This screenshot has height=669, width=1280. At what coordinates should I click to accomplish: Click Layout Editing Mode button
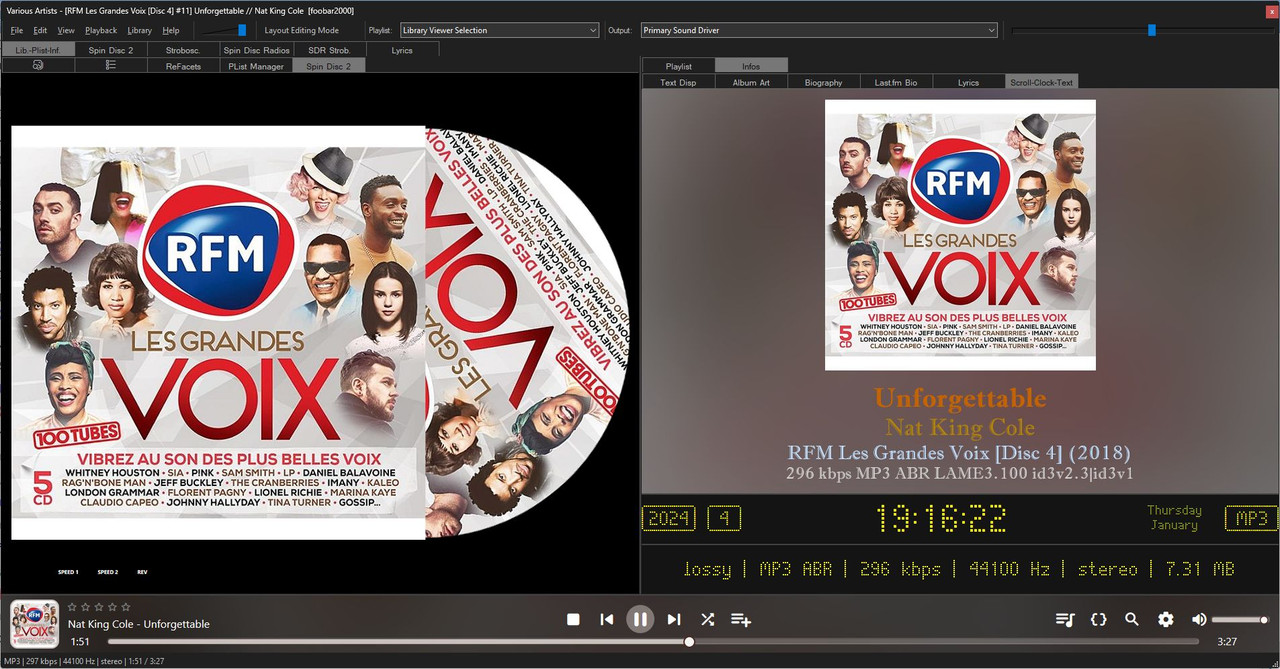tap(302, 30)
